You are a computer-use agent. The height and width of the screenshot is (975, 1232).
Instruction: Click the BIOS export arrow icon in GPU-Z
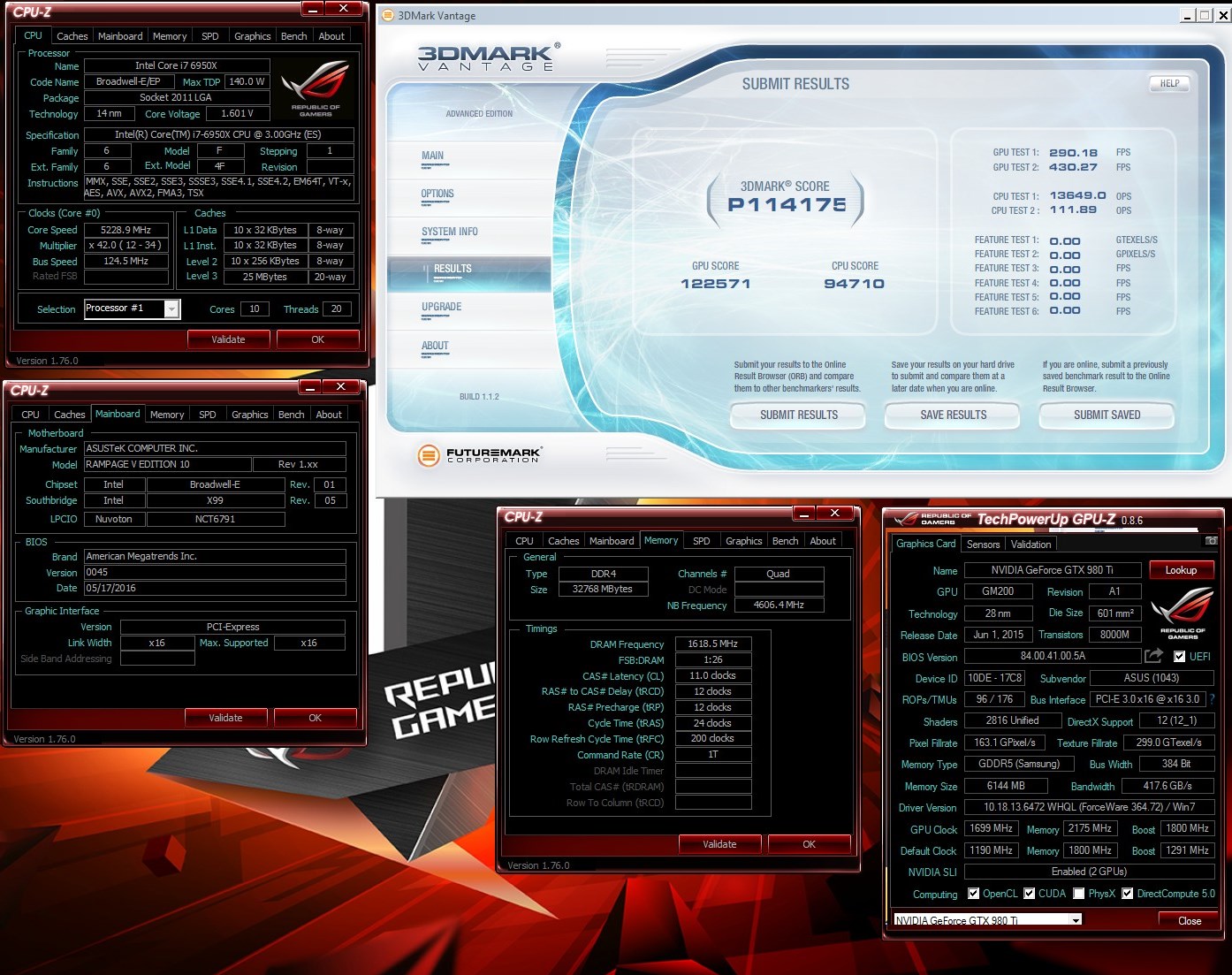[1153, 656]
